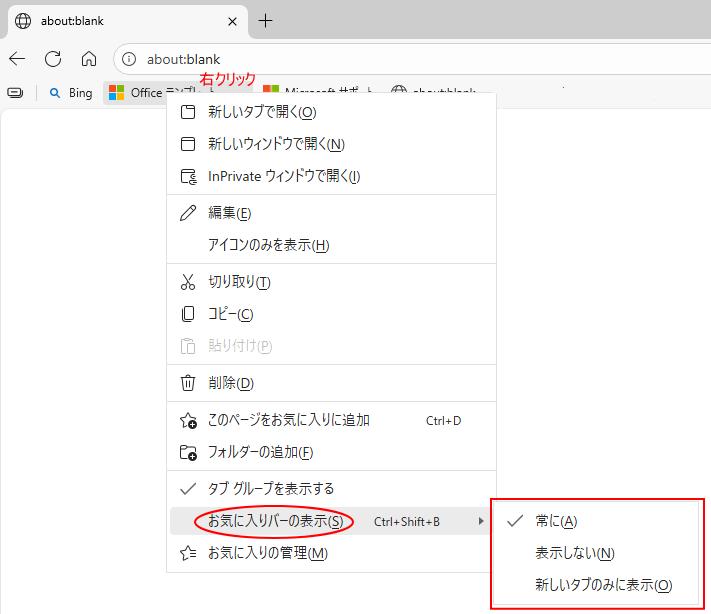Open お気に入りの管理 from context menu
Image resolution: width=711 pixels, height=614 pixels.
pyautogui.click(x=267, y=553)
